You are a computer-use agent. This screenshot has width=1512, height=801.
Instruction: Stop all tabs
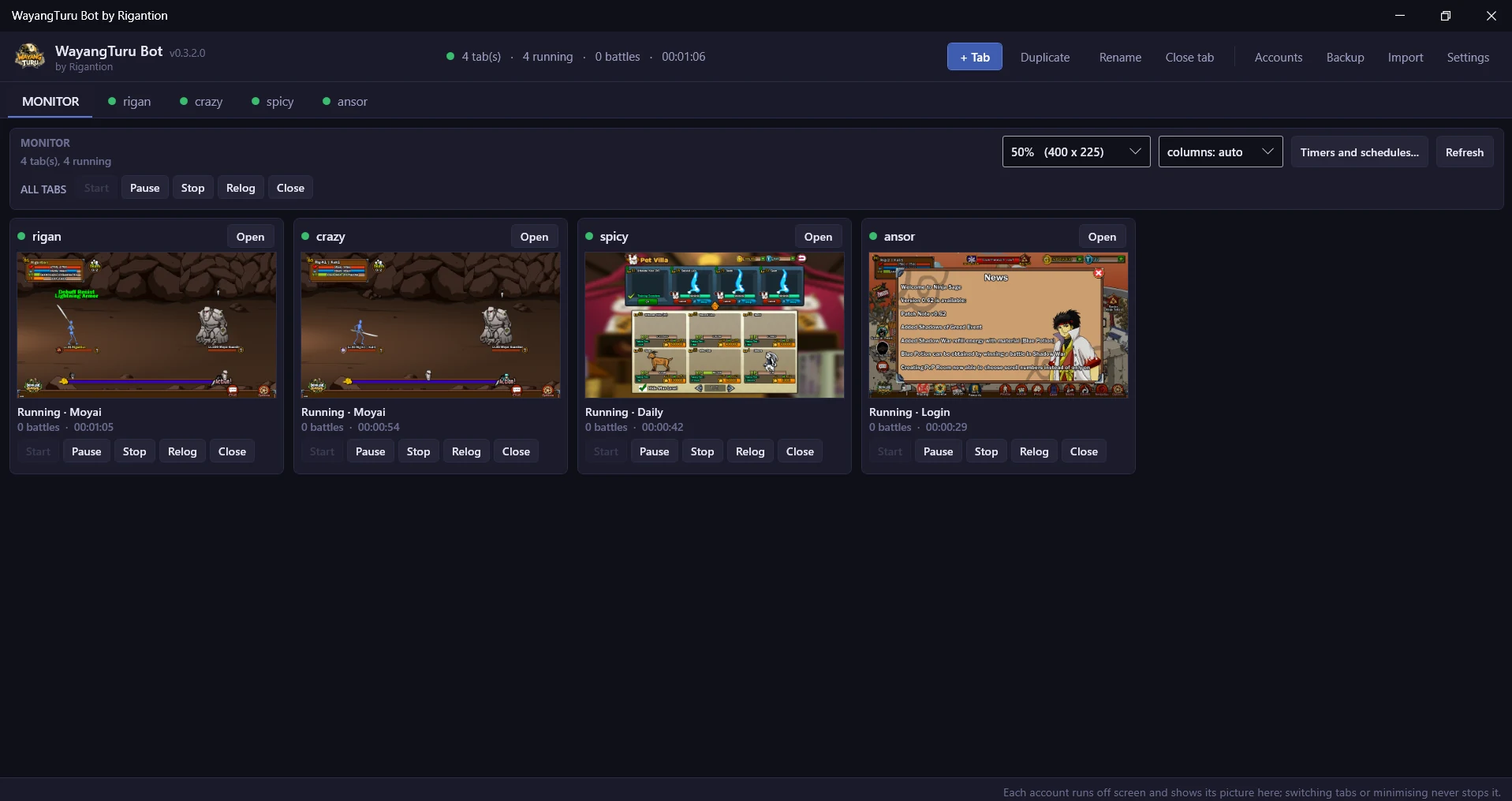[192, 188]
